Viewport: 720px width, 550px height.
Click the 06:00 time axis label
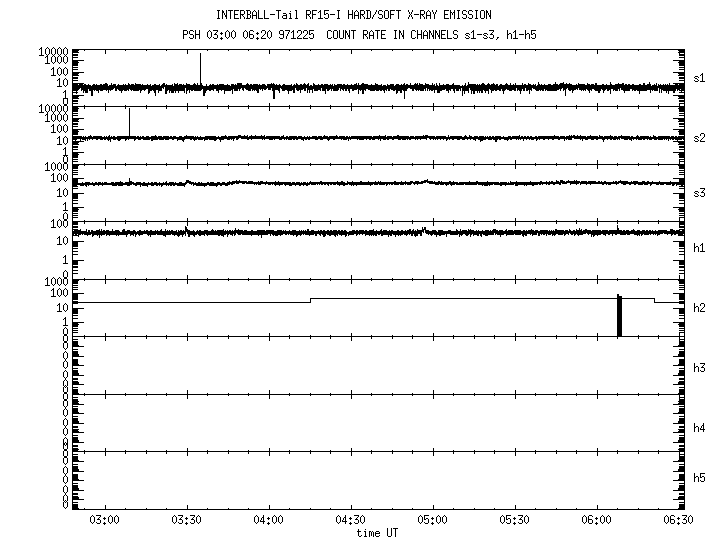(596, 521)
